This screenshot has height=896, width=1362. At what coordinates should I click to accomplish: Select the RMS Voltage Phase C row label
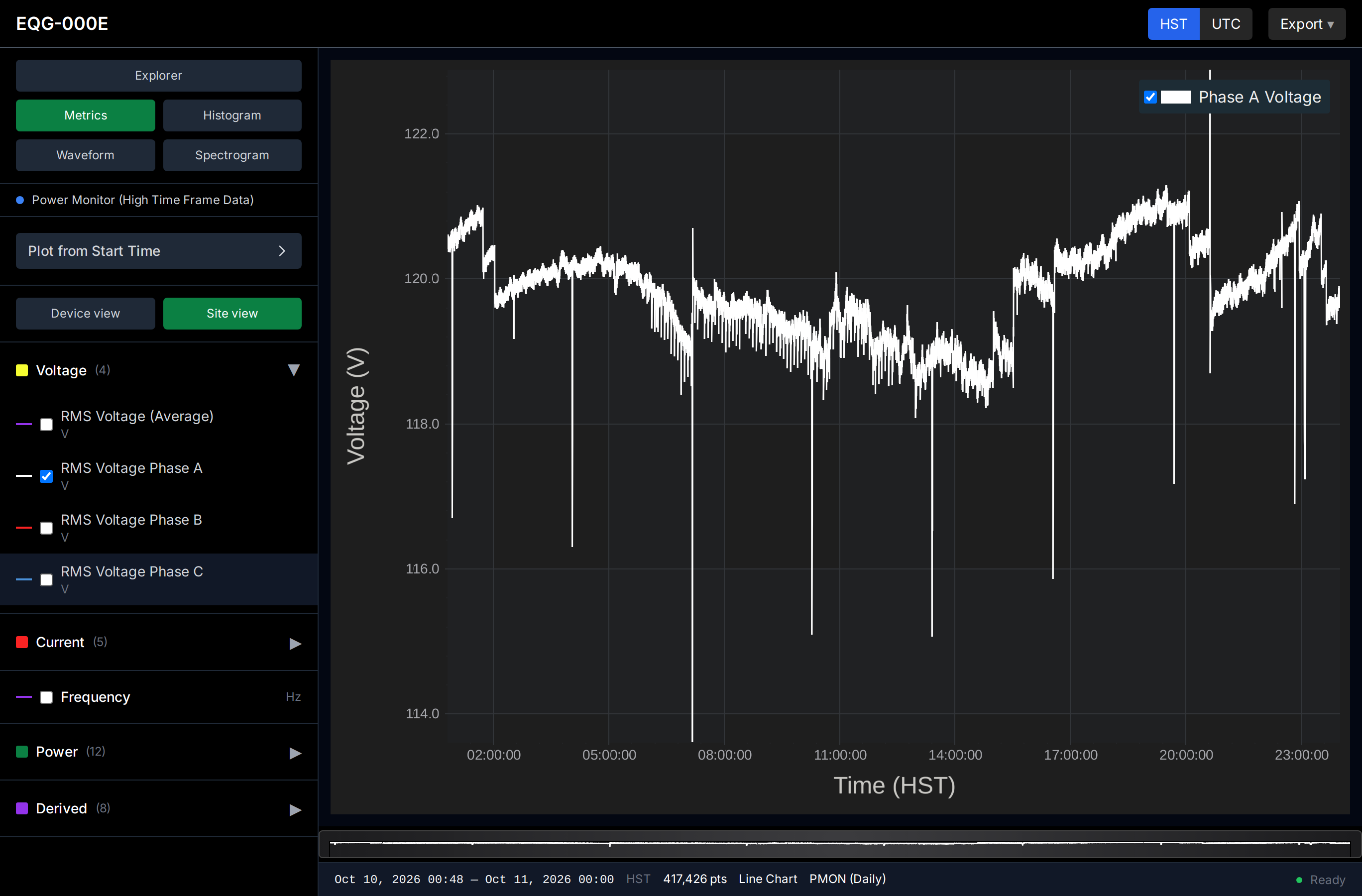click(131, 571)
